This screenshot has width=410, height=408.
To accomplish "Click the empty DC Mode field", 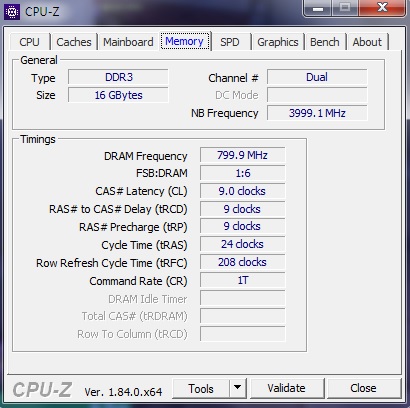I will (317, 95).
